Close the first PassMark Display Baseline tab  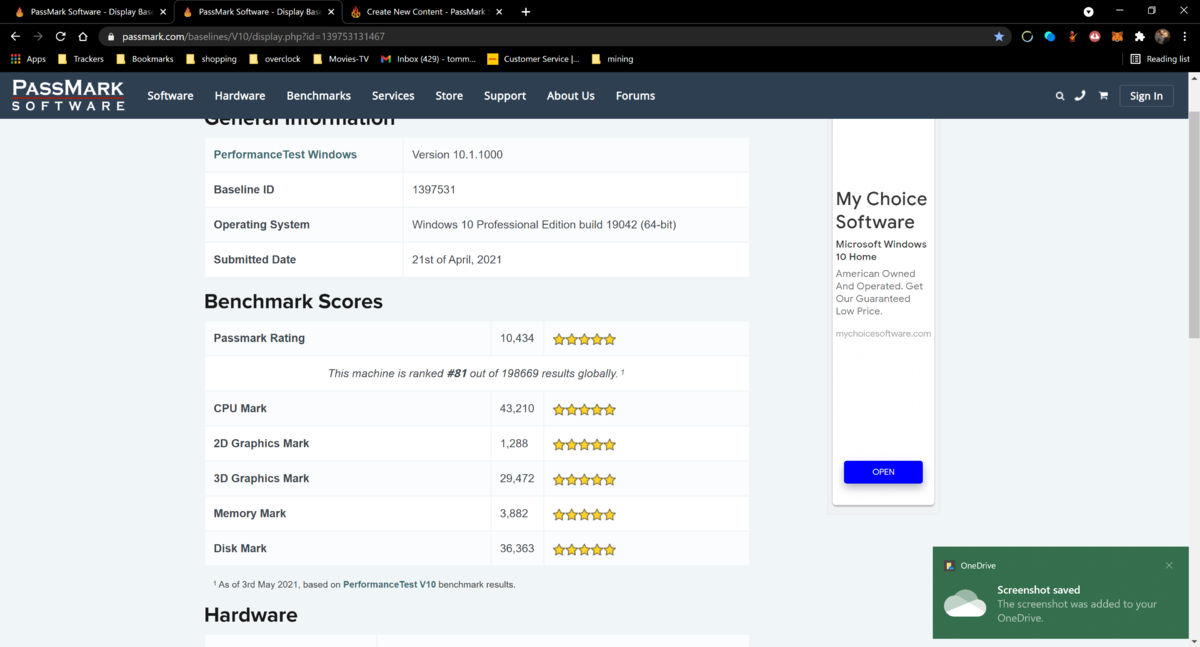tap(163, 12)
